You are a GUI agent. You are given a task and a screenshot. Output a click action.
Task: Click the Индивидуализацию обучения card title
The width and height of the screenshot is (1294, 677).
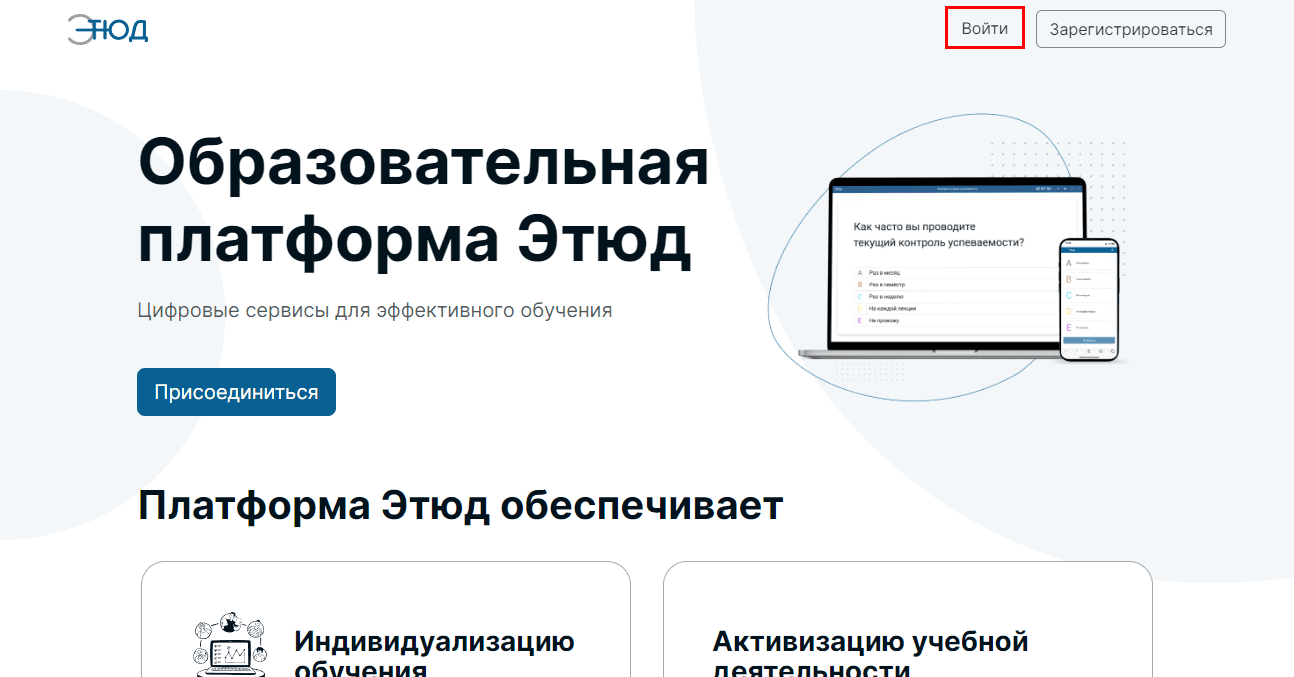(434, 652)
